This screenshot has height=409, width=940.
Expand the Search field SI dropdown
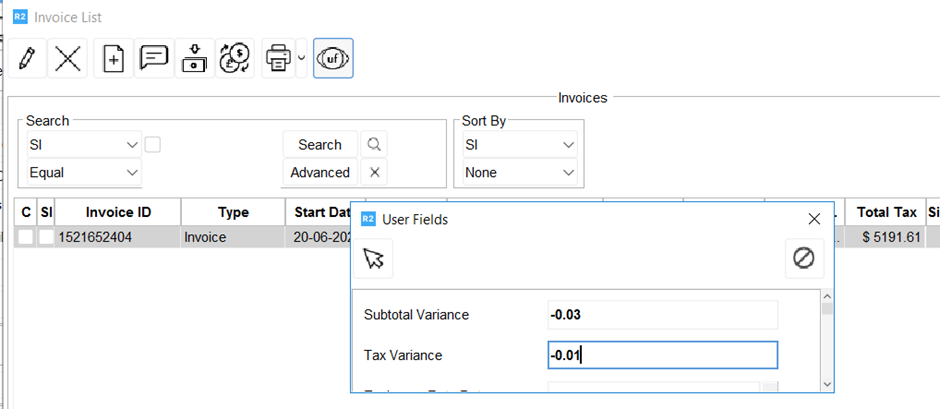(x=82, y=145)
